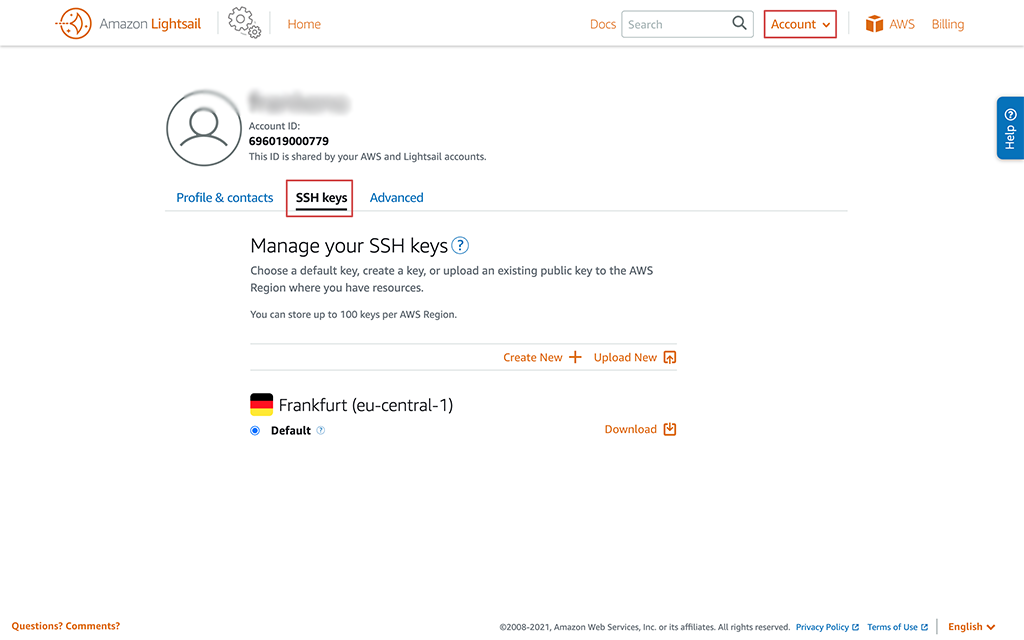Open the Help side tab
This screenshot has width=1024, height=640.
click(1010, 128)
